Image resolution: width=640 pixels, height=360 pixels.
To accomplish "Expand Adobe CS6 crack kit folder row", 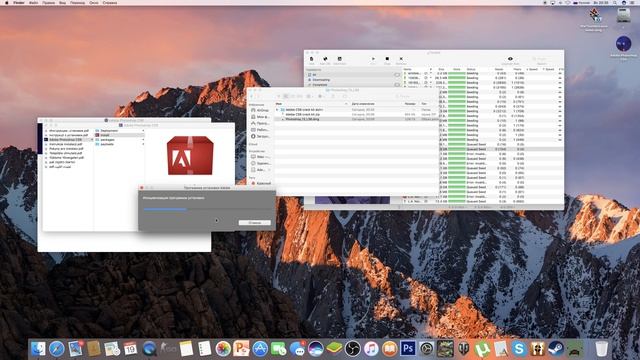I will click(278, 110).
